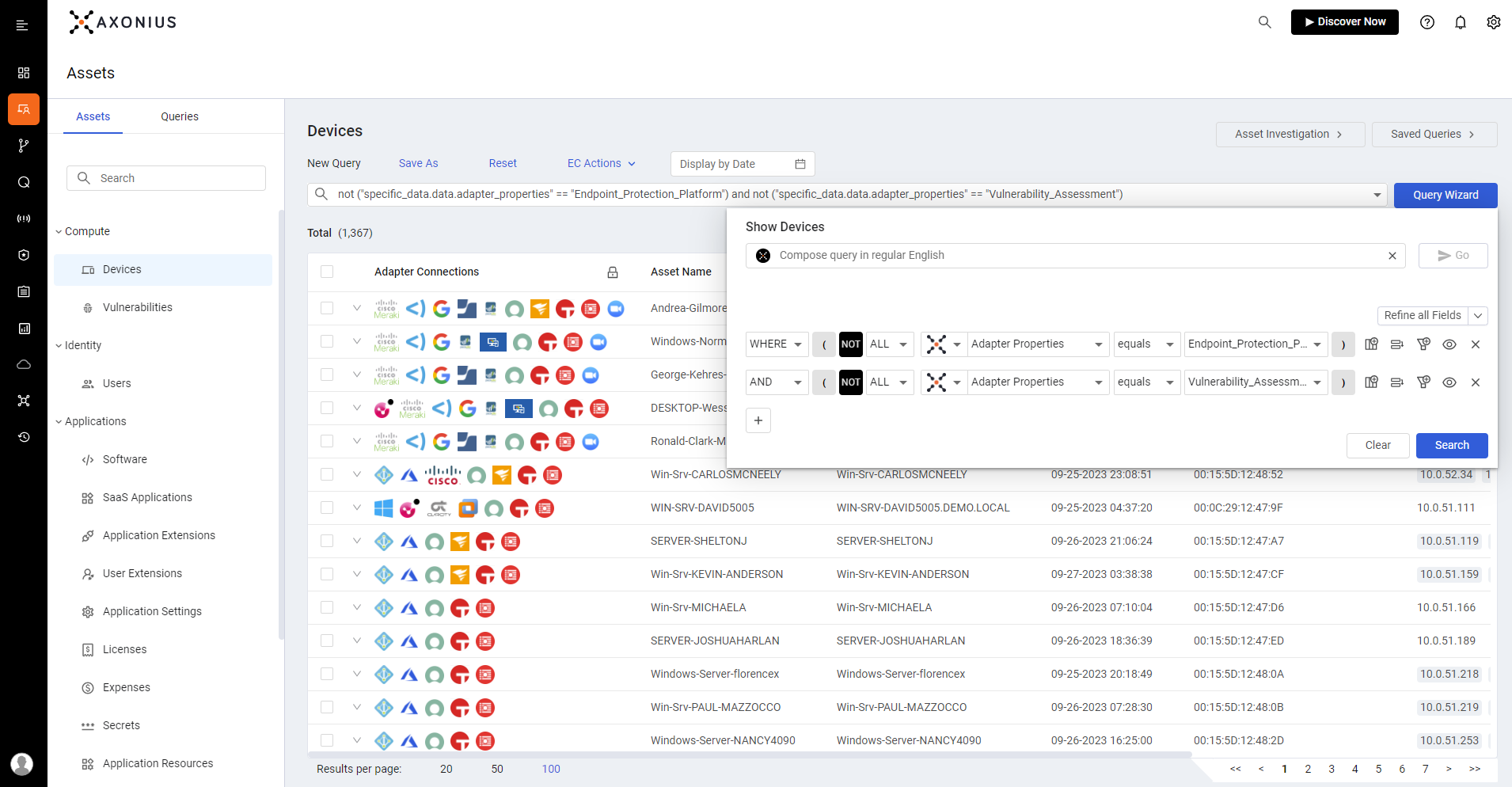Screen dimensions: 1512x787
Task: Open the enforcement center shield icon
Action: pyautogui.click(x=23, y=254)
